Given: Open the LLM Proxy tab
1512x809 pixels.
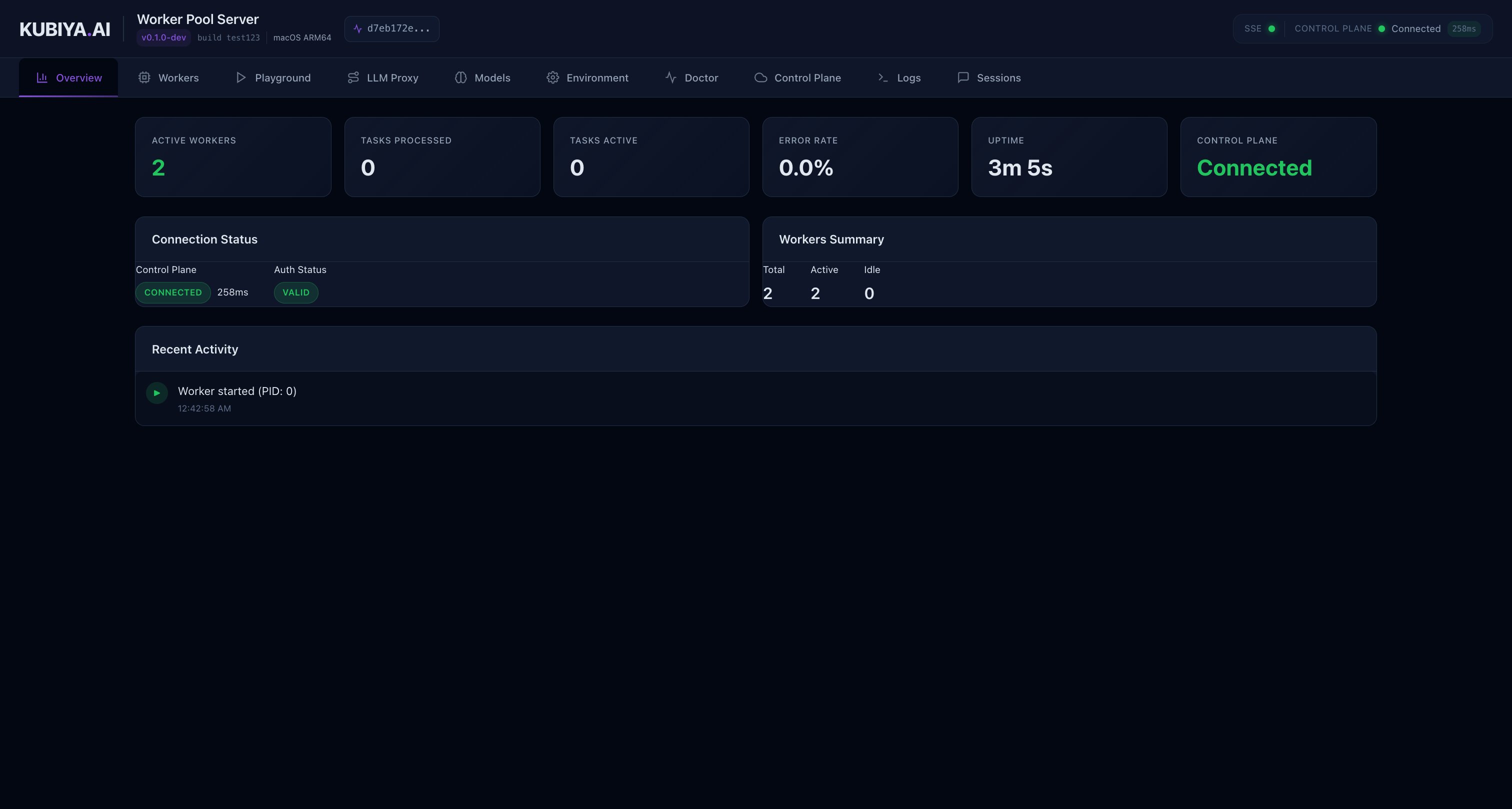Looking at the screenshot, I should tap(382, 77).
